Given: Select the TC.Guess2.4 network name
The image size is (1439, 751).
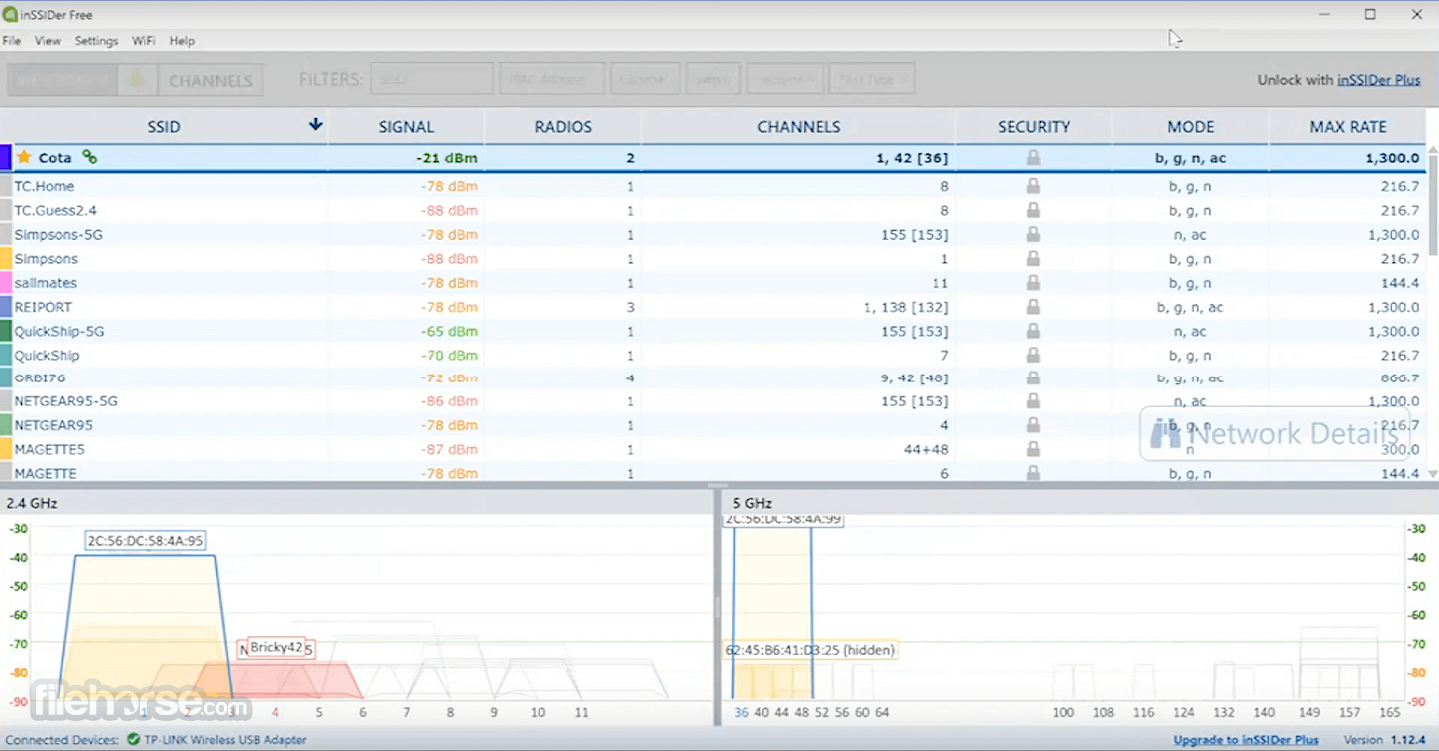Looking at the screenshot, I should click(x=55, y=210).
